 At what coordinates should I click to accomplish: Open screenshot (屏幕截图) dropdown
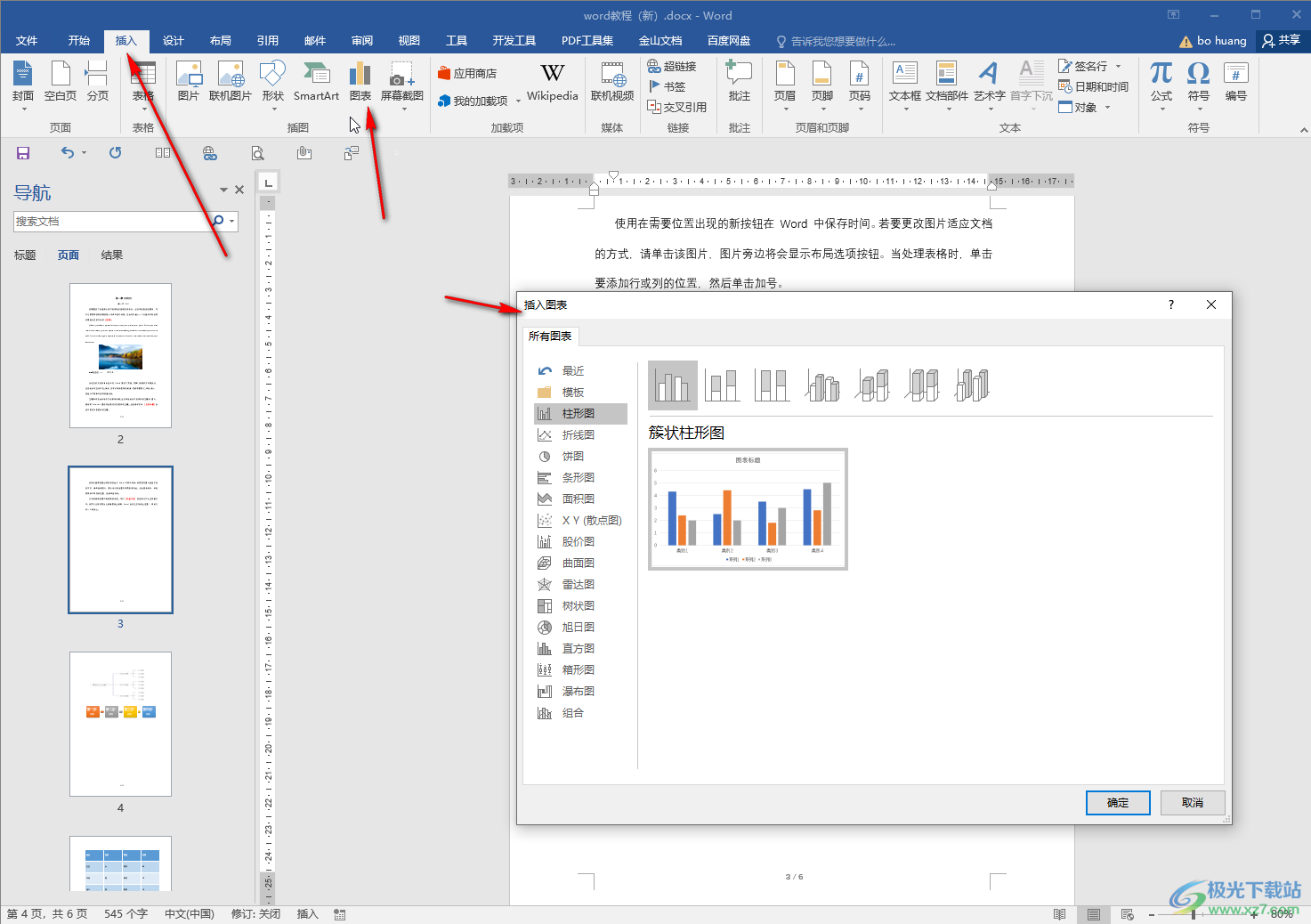pyautogui.click(x=402, y=85)
